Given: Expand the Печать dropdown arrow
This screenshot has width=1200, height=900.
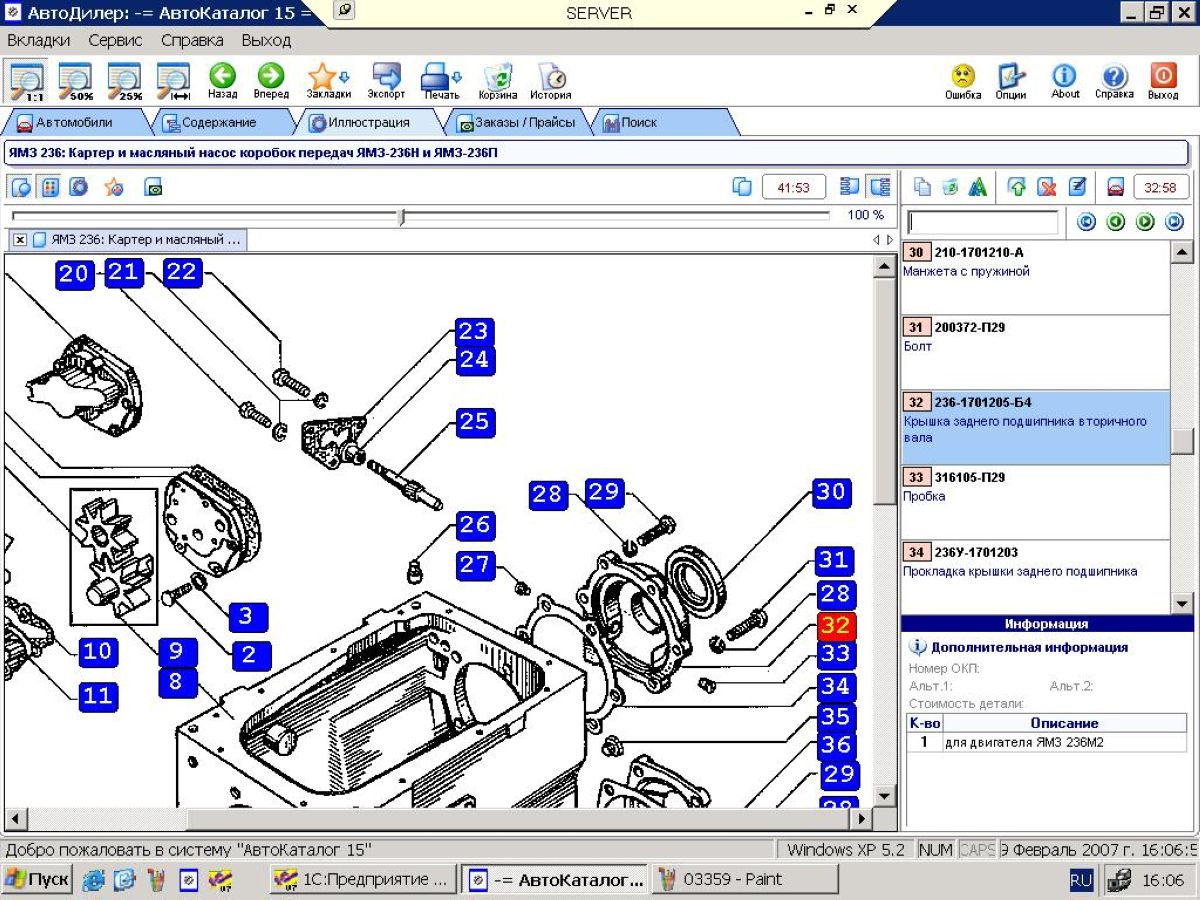Looking at the screenshot, I should 457,77.
